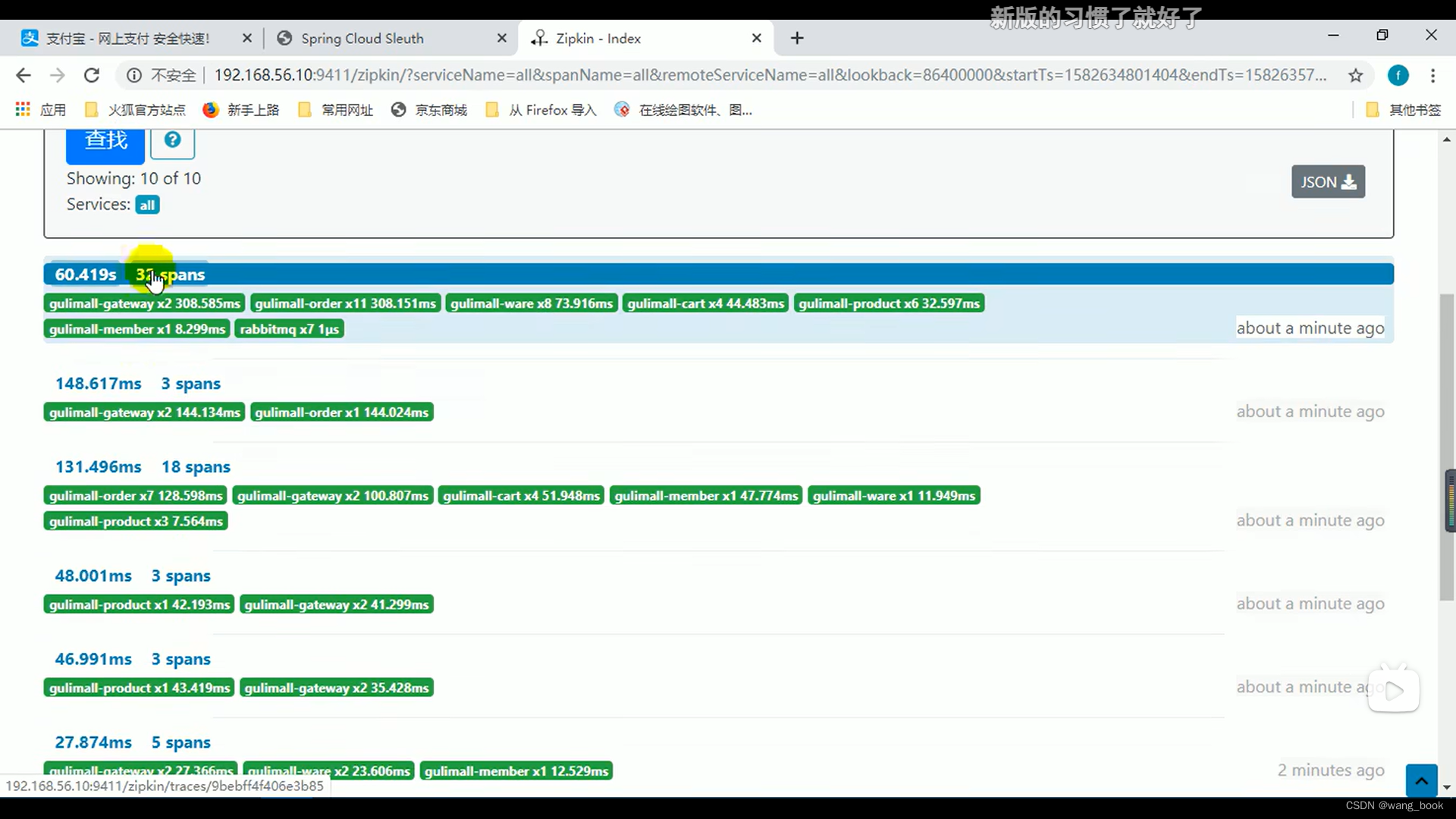Open the 京东商城 bookmark

(429, 110)
